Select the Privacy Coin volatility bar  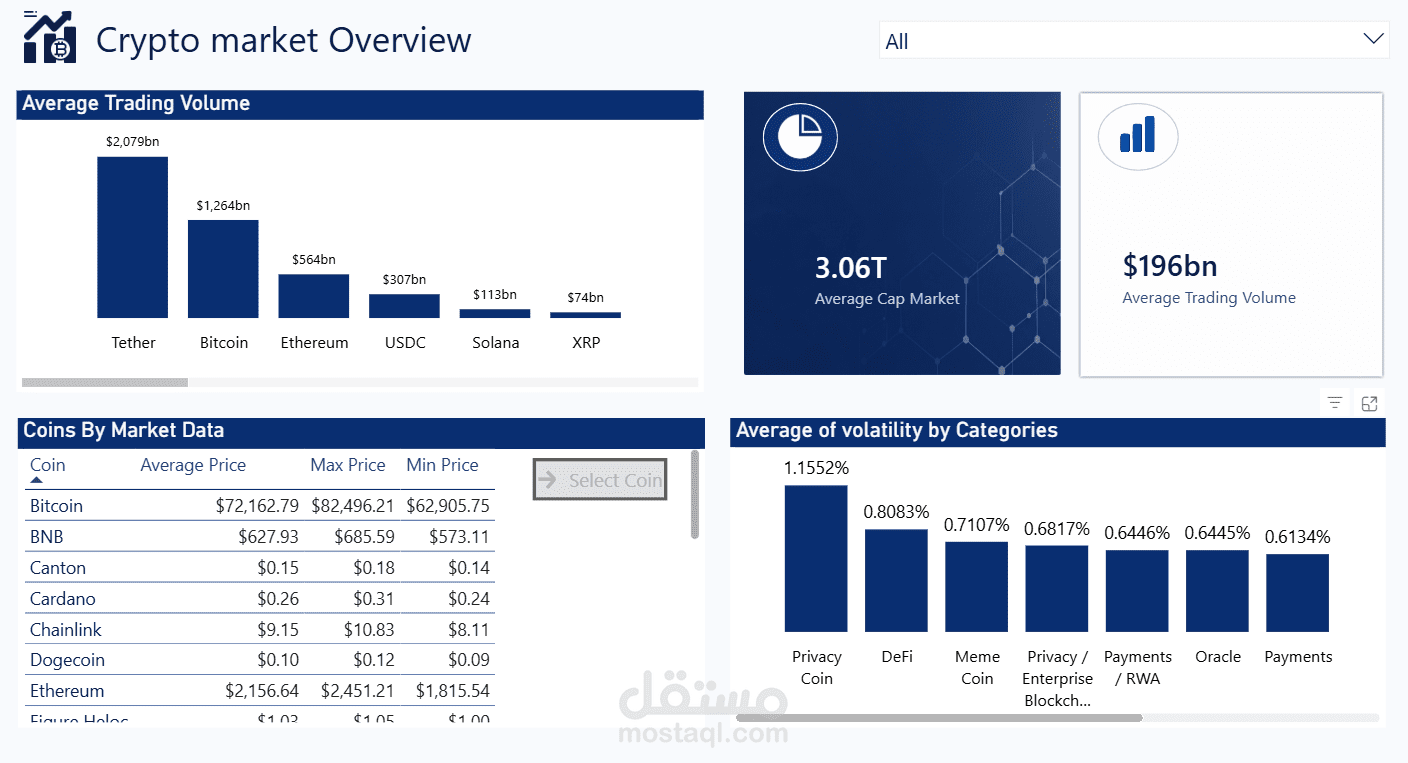point(816,558)
